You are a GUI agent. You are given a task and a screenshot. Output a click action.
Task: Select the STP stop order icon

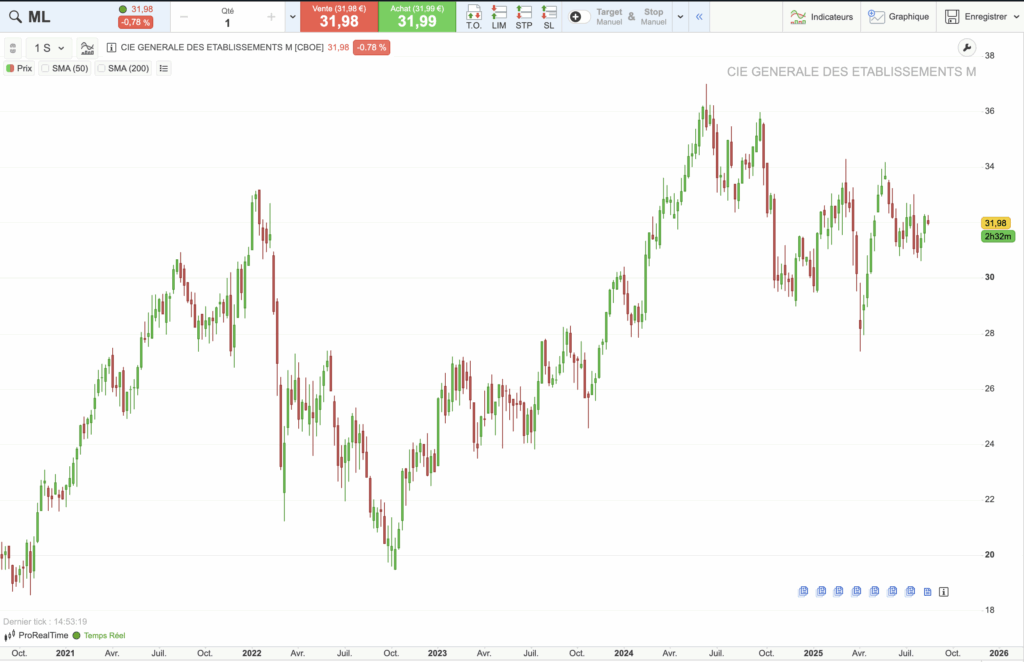click(524, 16)
